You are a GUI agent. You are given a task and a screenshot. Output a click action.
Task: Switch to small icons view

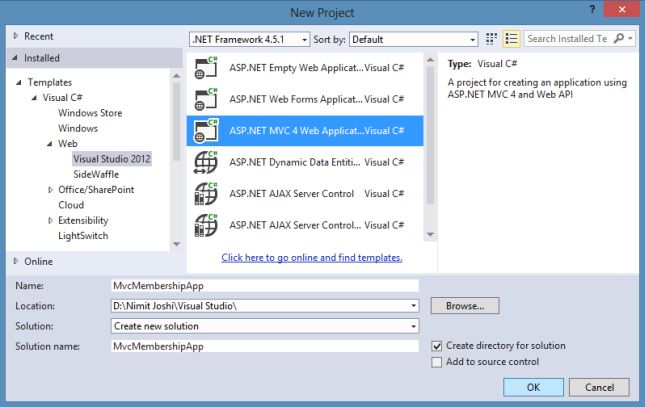[491, 39]
